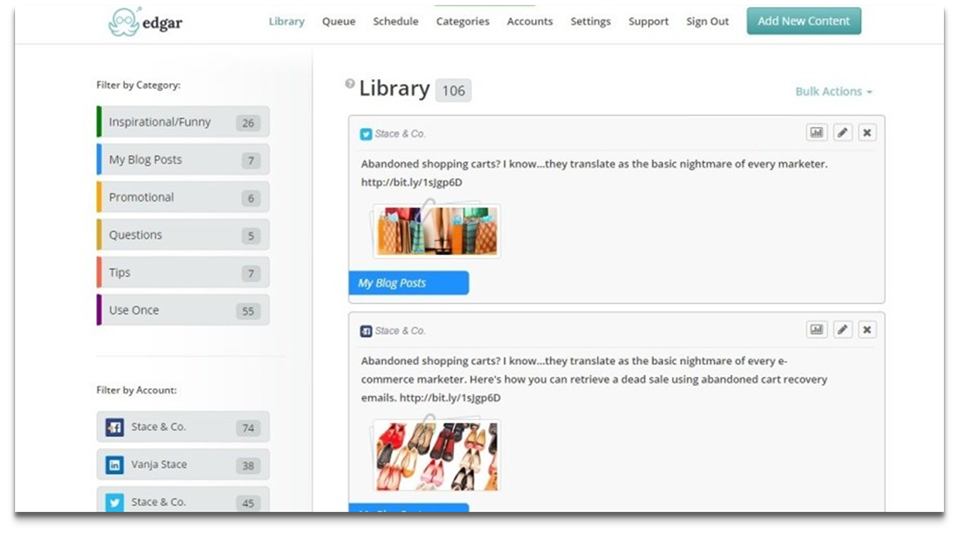Edit the Twitter post with pencil icon

[842, 133]
